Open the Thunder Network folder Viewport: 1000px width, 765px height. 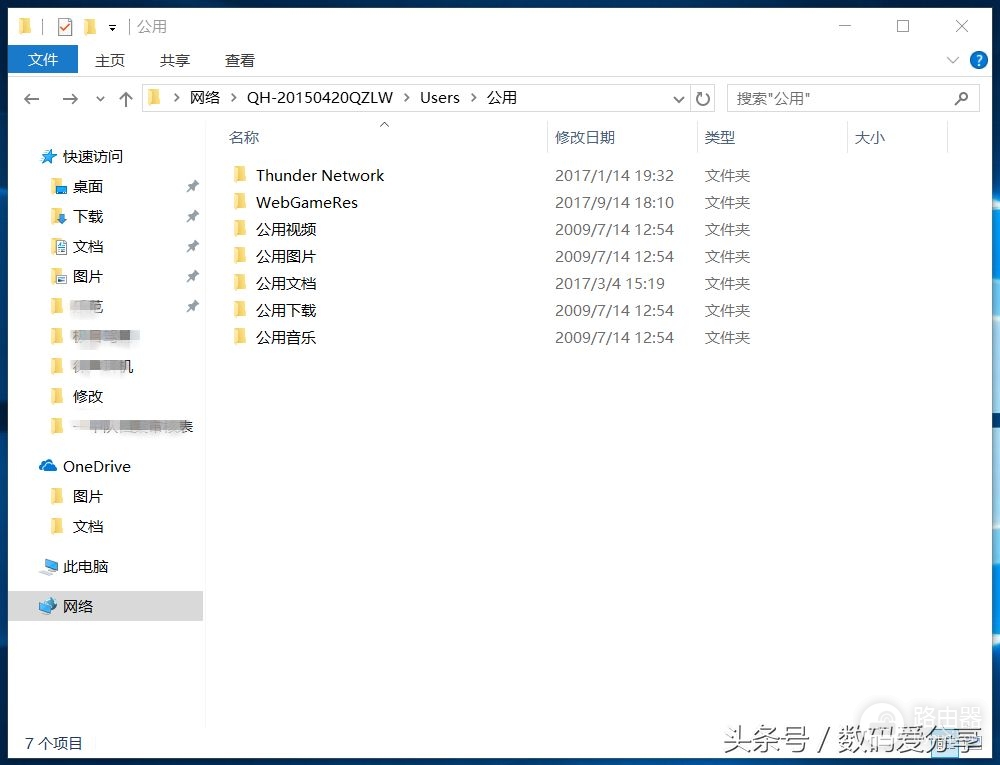pyautogui.click(x=319, y=175)
